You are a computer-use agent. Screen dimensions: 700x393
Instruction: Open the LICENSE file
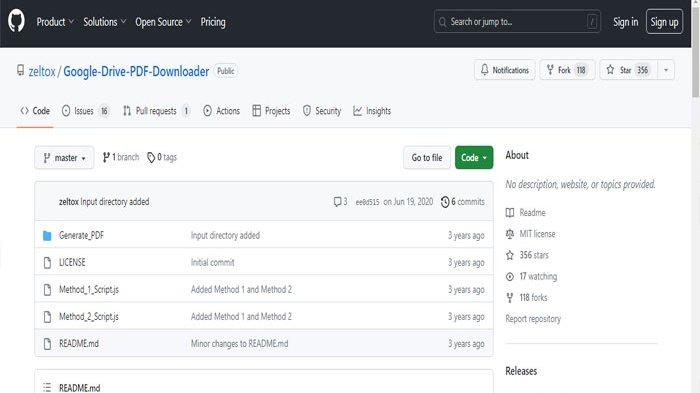pyautogui.click(x=72, y=262)
